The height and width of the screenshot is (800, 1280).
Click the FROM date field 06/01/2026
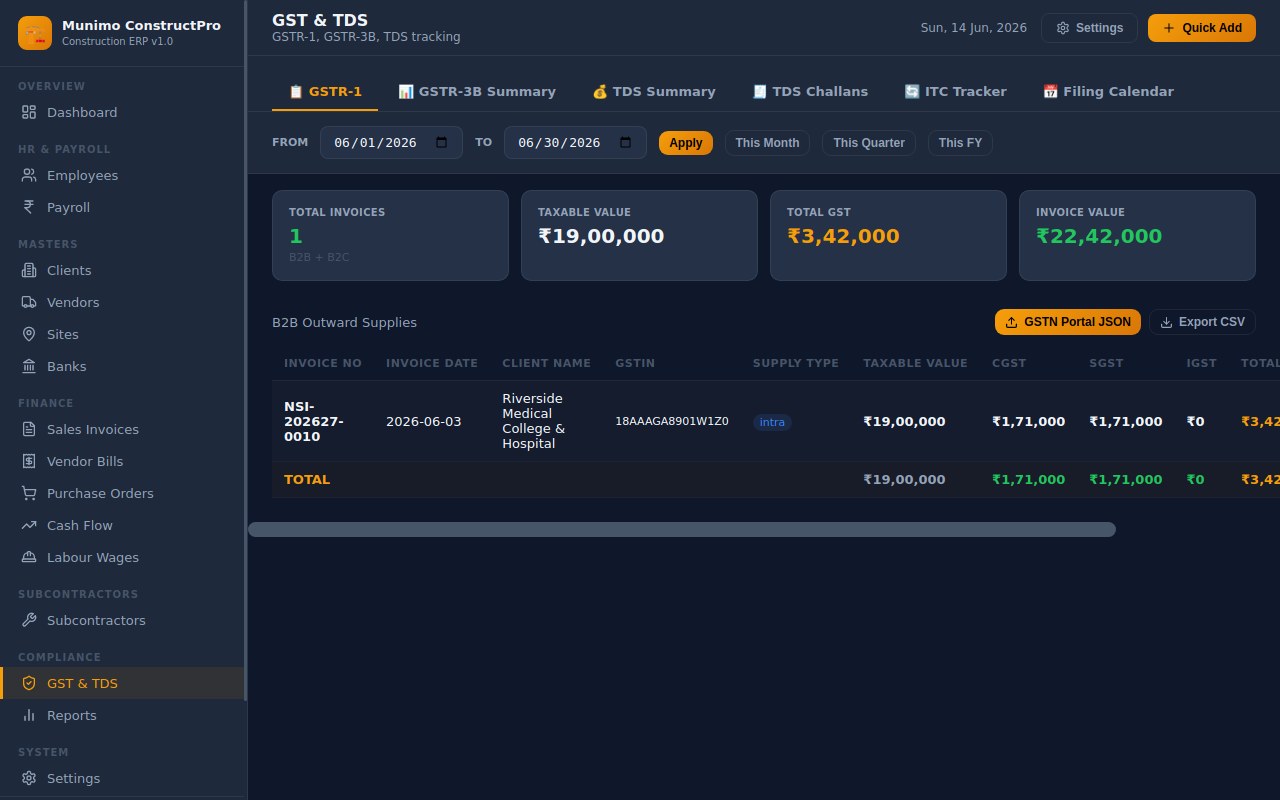coord(391,142)
